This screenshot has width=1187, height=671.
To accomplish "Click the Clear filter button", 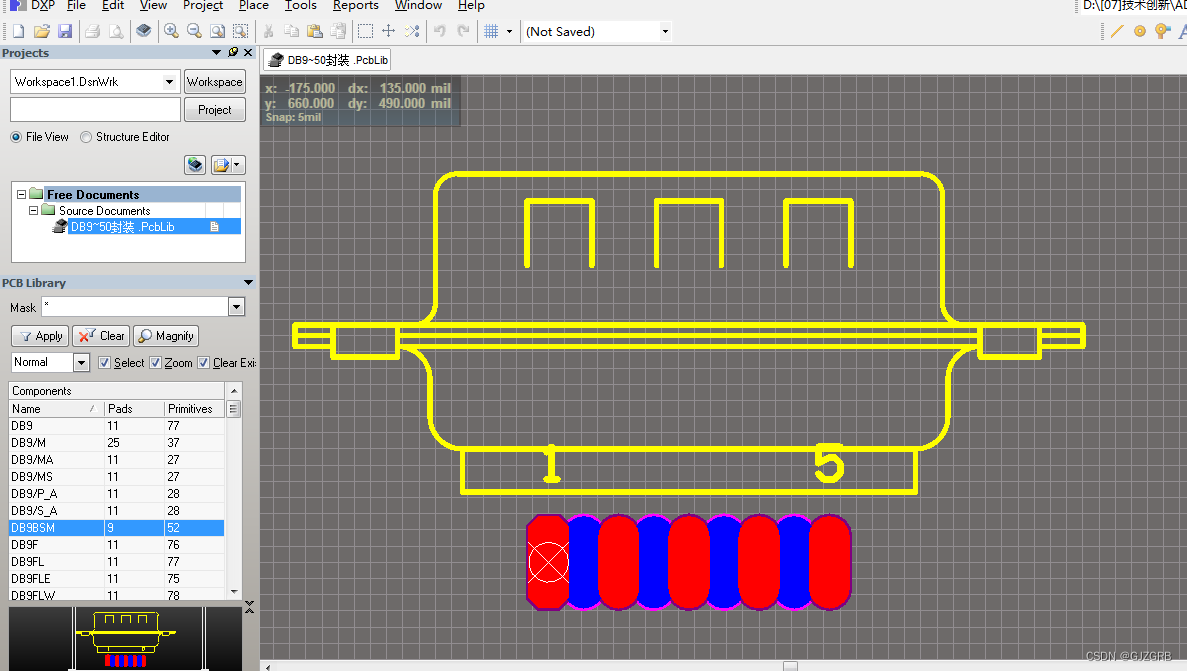I will (x=101, y=336).
